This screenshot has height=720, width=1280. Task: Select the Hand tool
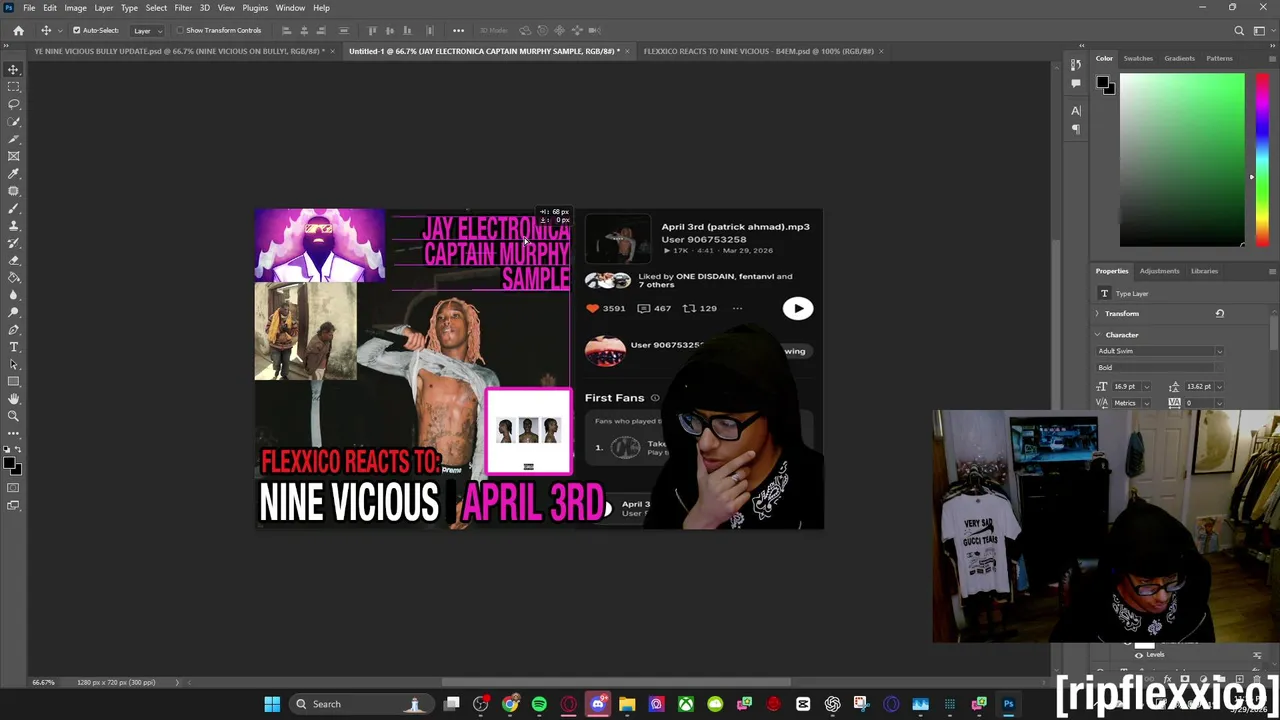pyautogui.click(x=14, y=398)
